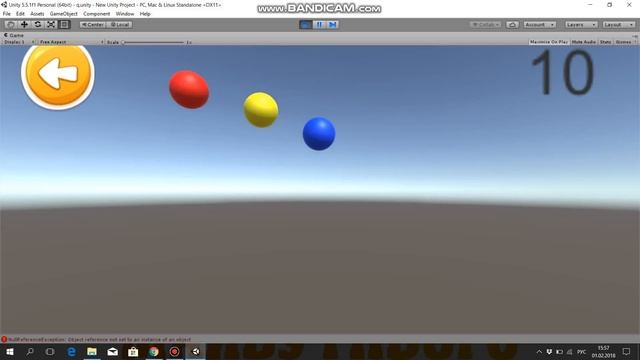640x360 pixels.
Task: Select the Move tool
Action: click(x=24, y=24)
